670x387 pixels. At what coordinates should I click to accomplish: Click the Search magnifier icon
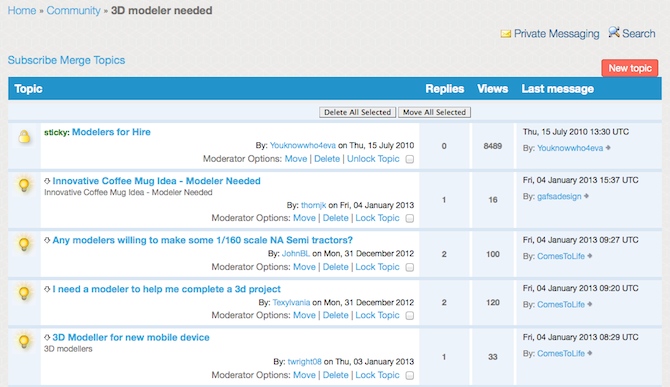[x=614, y=32]
